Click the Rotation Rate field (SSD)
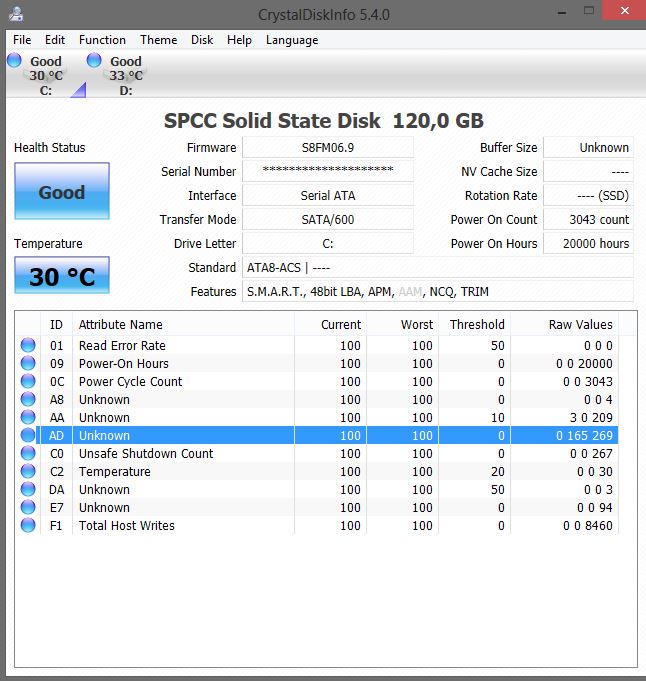 click(588, 195)
